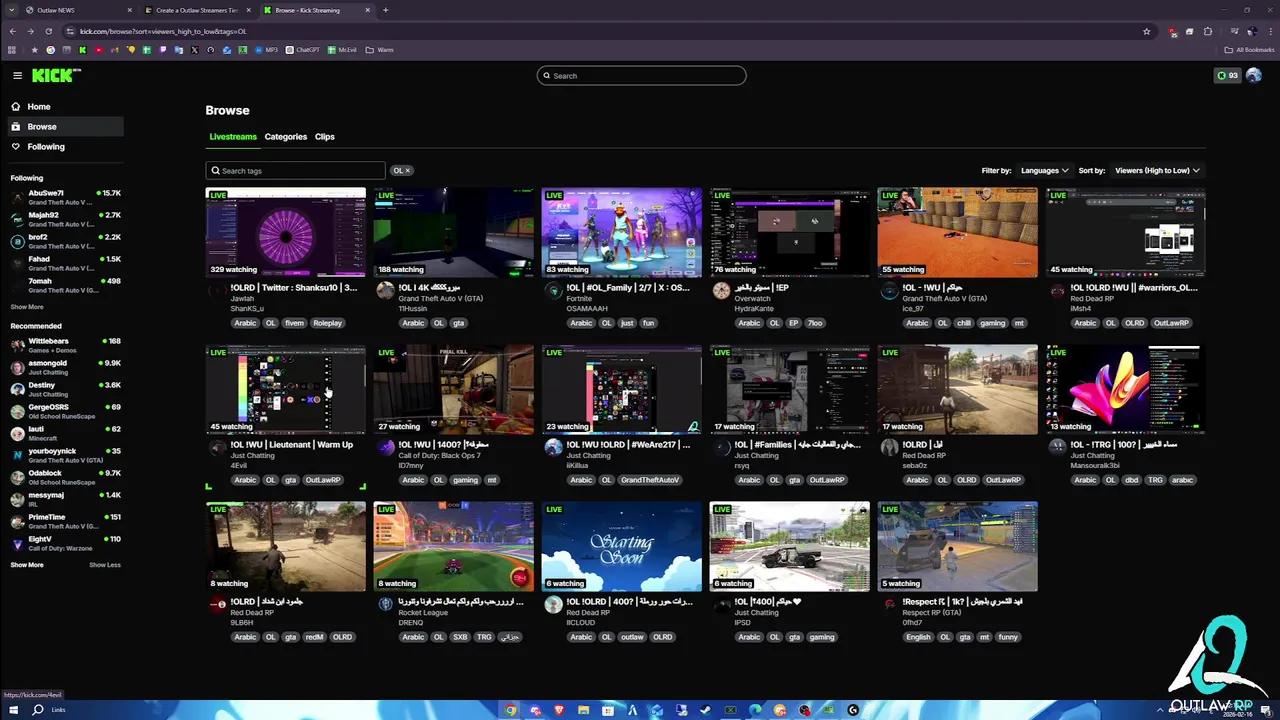Viewport: 1280px width, 720px height.
Task: Open Starting Soon stream thumbnail
Action: [622, 546]
